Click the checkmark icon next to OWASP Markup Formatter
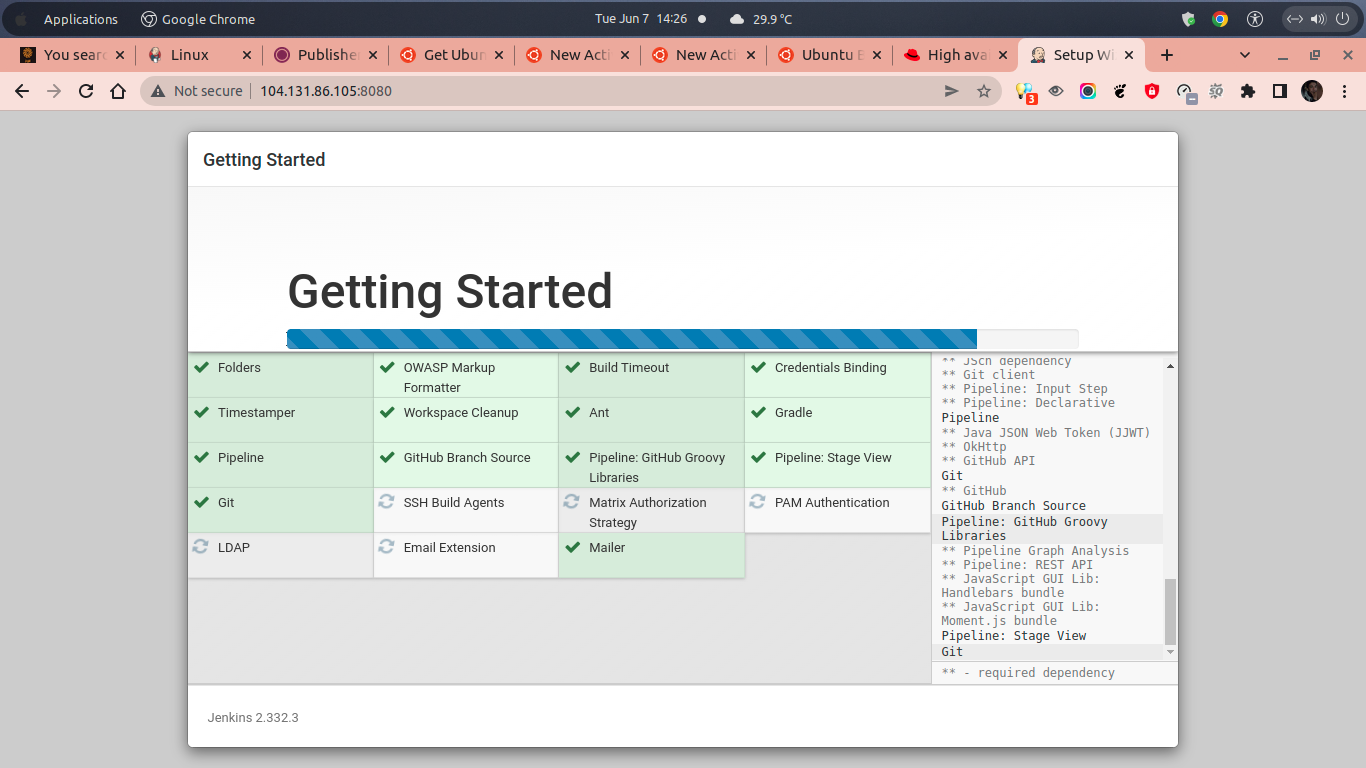1366x768 pixels. [x=387, y=368]
